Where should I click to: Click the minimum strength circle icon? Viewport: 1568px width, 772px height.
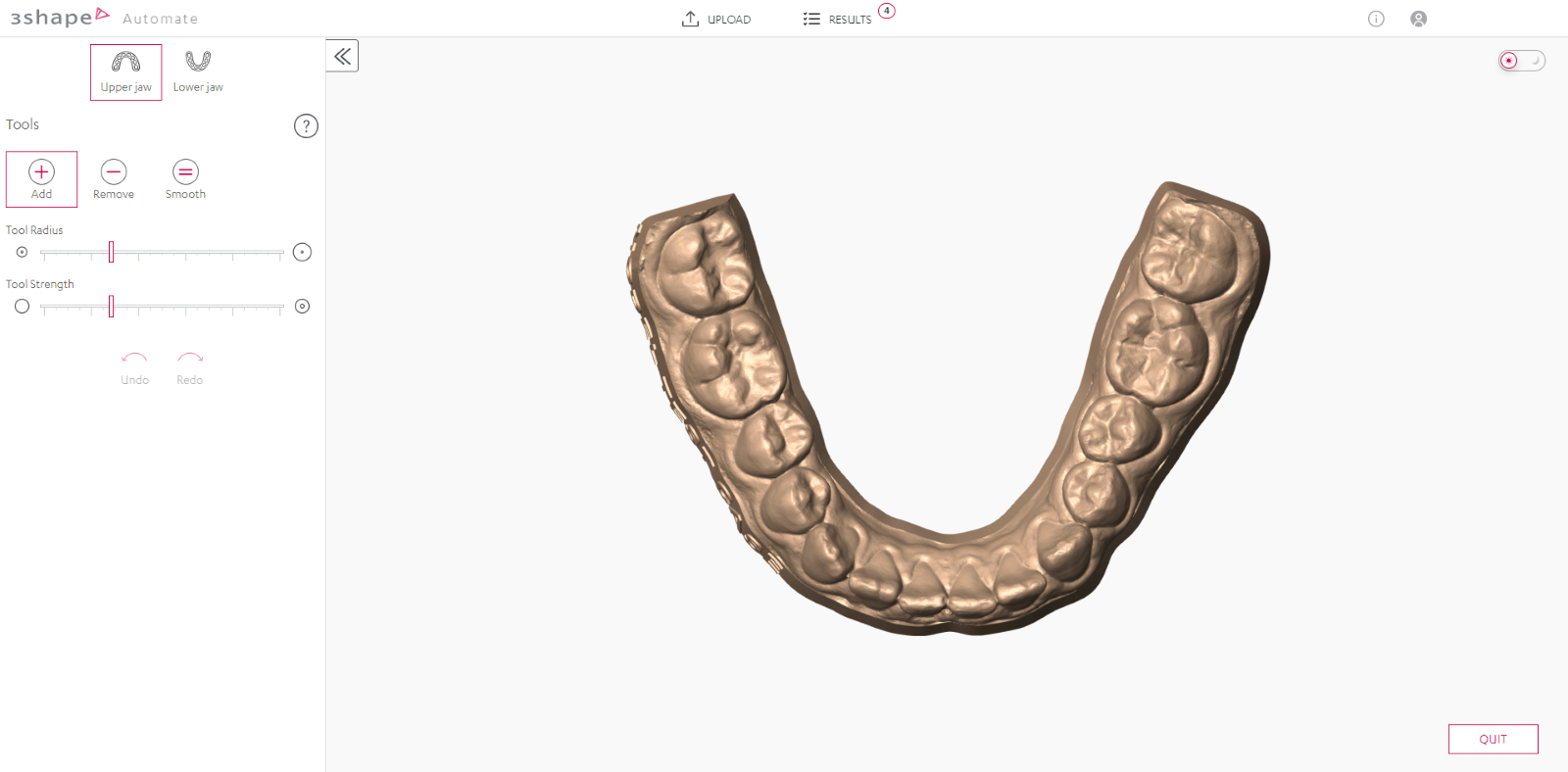(x=22, y=307)
